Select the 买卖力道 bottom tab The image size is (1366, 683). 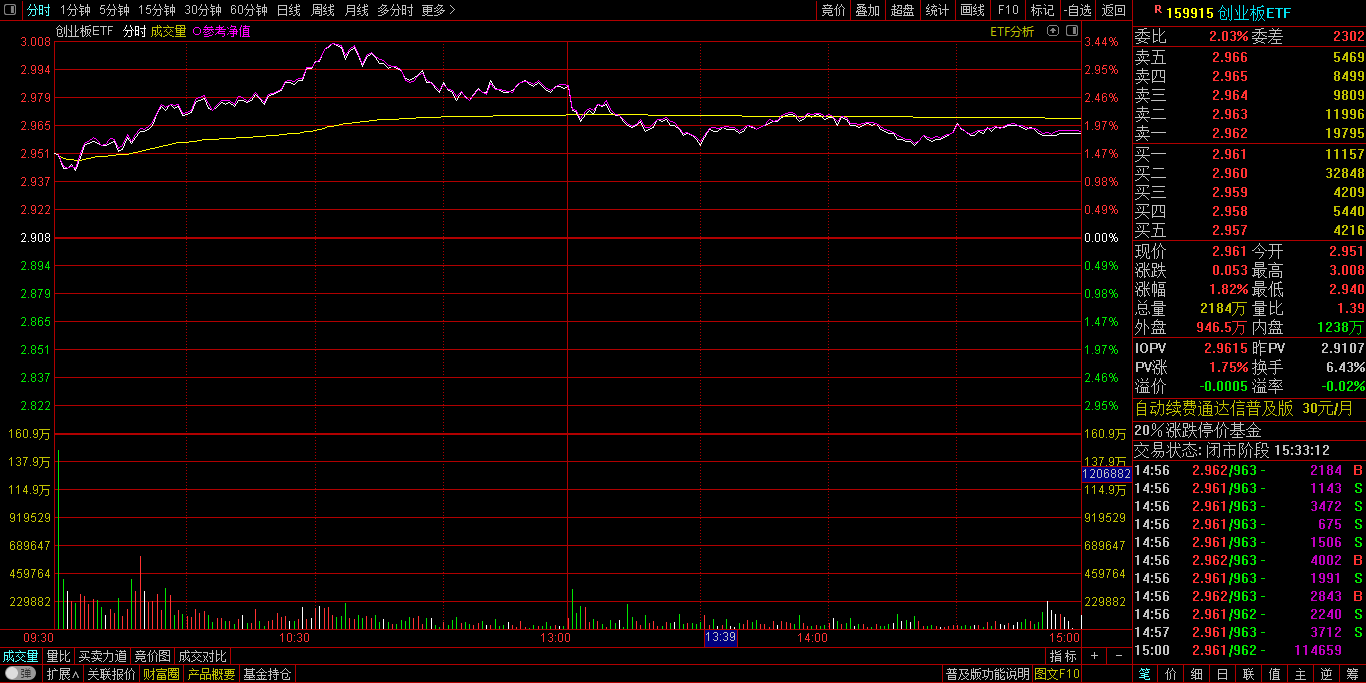point(103,656)
